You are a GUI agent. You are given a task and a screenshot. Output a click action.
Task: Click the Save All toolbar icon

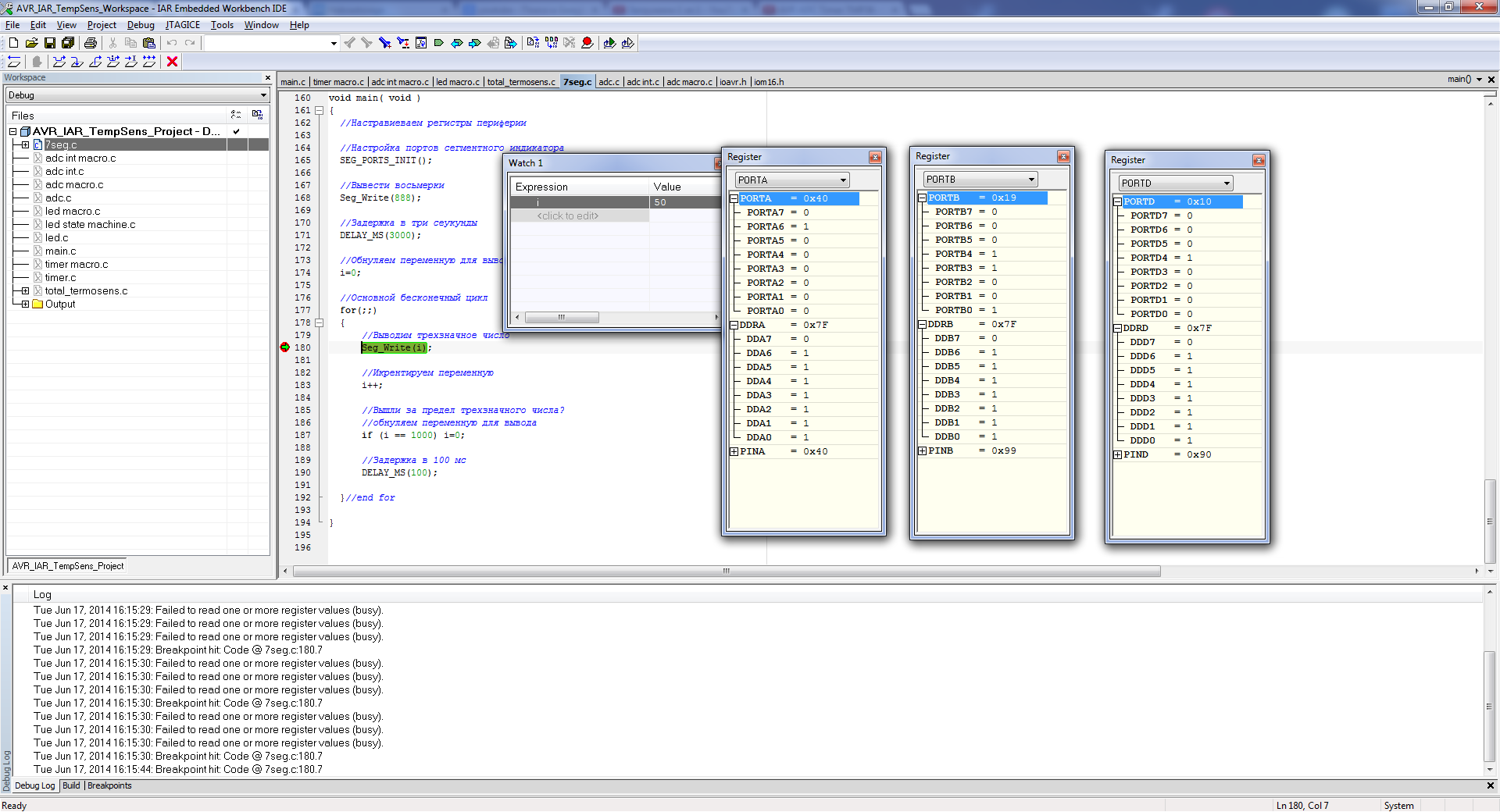68,43
